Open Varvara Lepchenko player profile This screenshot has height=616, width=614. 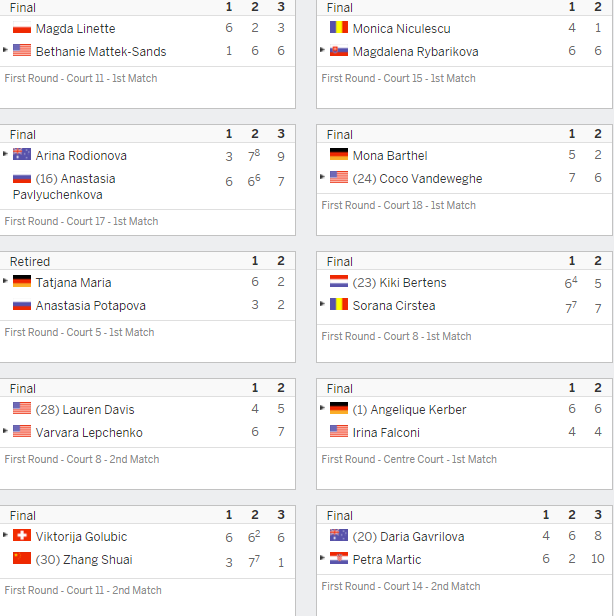pos(89,433)
